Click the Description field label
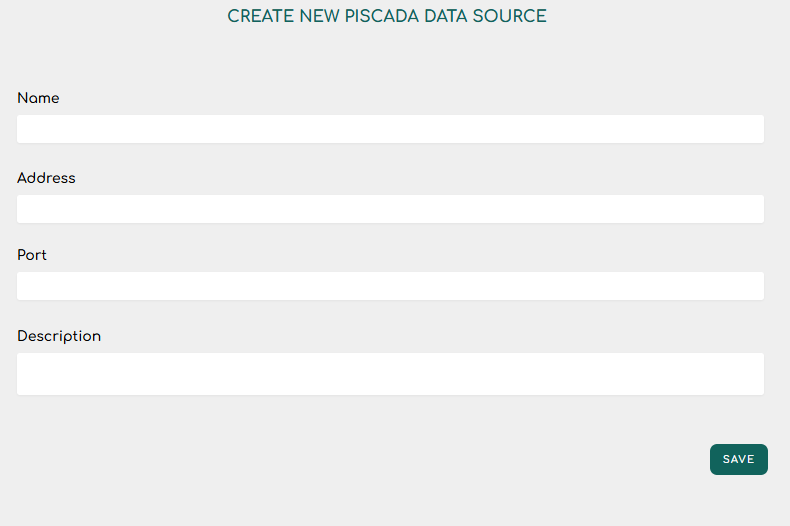The height and width of the screenshot is (526, 790). (x=59, y=336)
